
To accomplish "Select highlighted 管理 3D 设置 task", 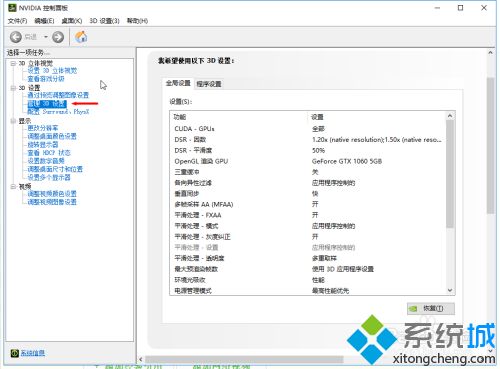I will [x=47, y=104].
